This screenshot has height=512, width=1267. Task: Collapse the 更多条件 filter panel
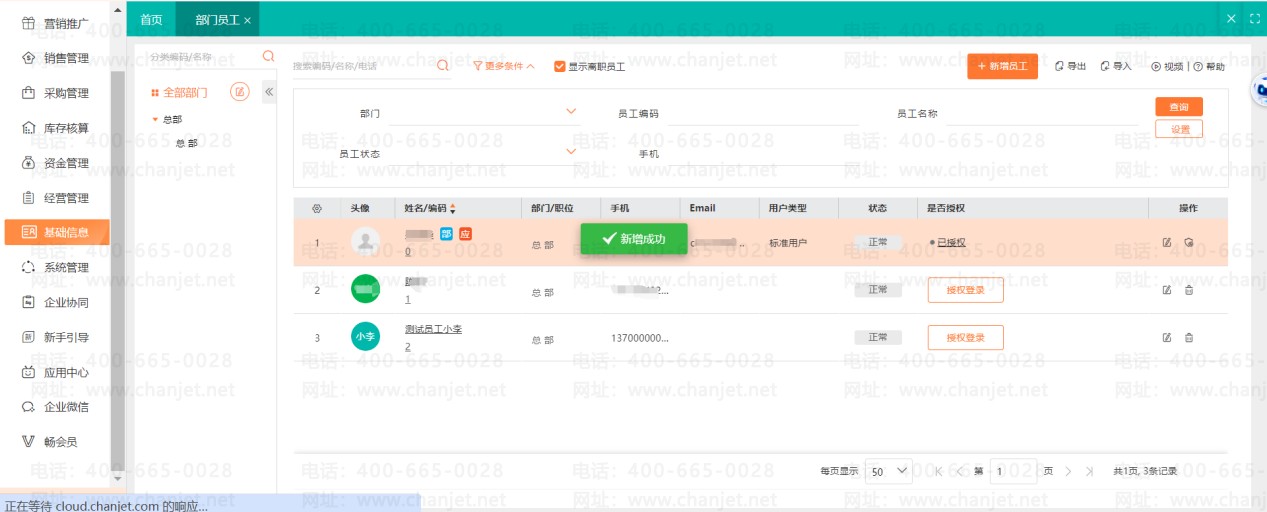[x=504, y=66]
